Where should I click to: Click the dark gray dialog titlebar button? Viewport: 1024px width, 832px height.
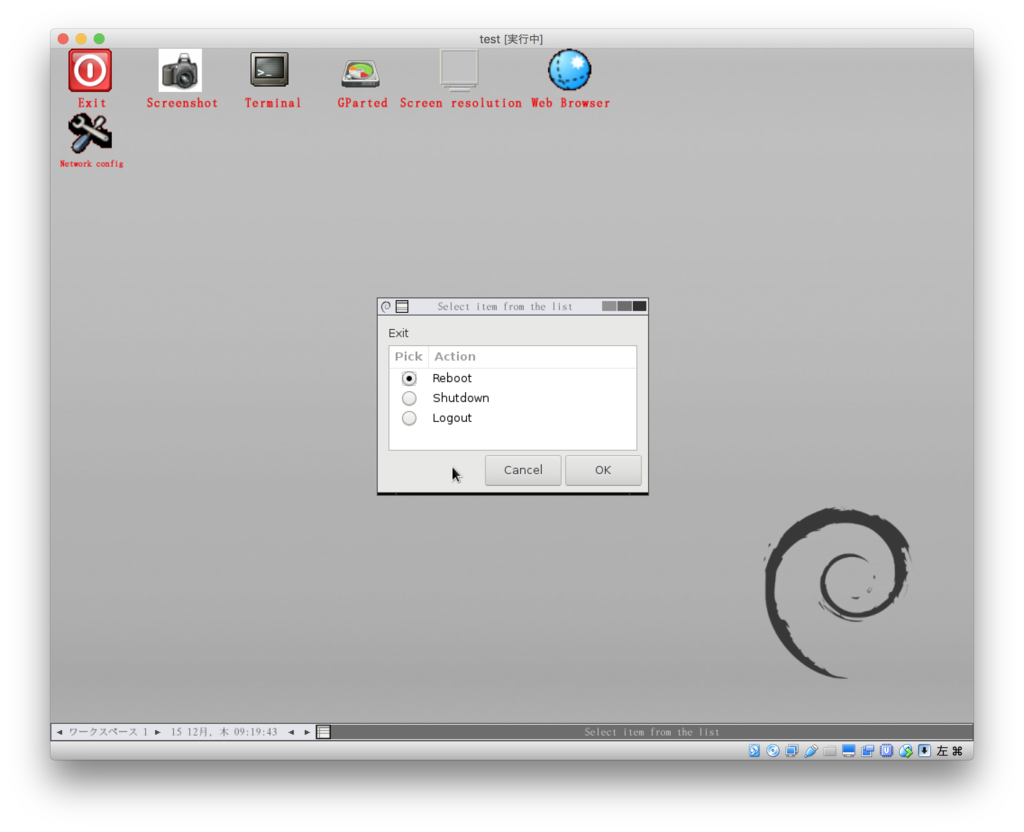point(639,306)
